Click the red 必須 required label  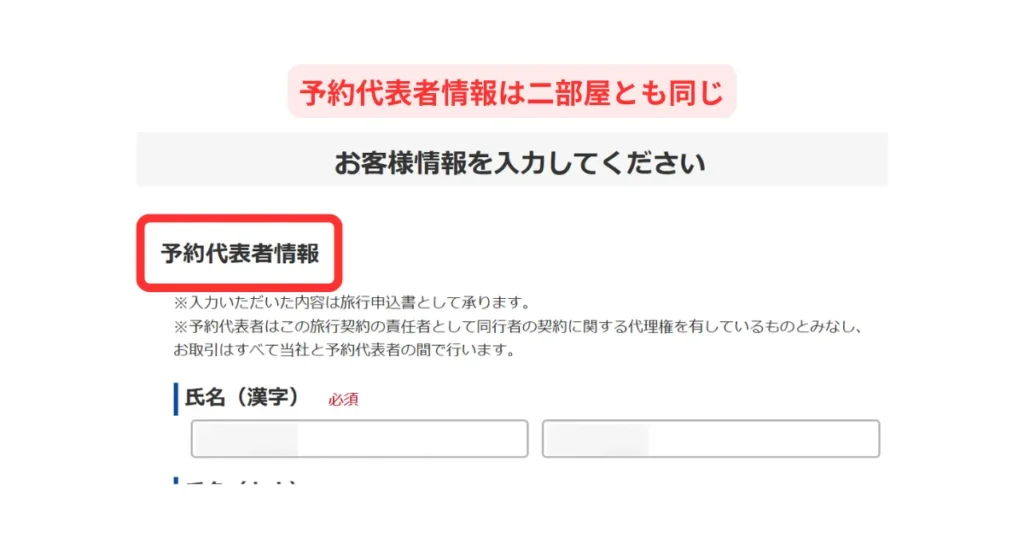coord(343,399)
